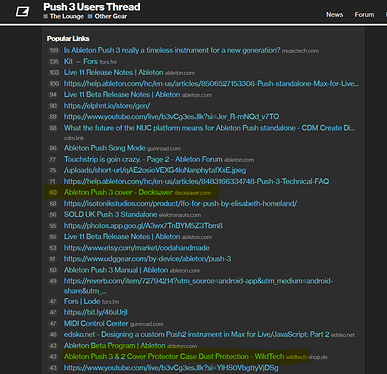Image resolution: width=387 pixels, height=374 pixels.
Task: Go to the Forum page
Action: [x=364, y=15]
